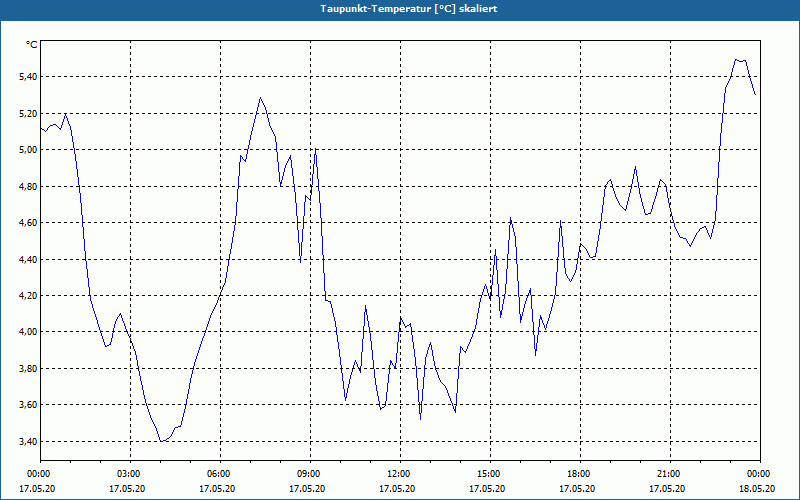Click the 03:00 time axis label
Screen dimensions: 800x500
(131, 474)
